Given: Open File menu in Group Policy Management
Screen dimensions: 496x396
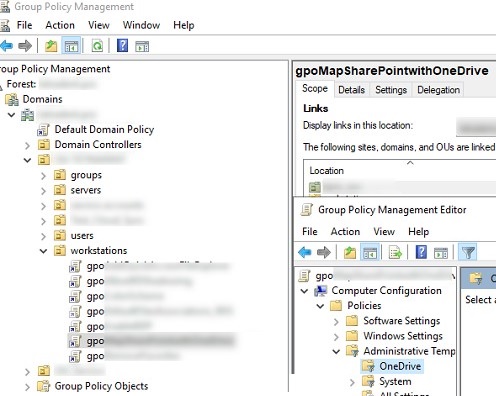Looking at the screenshot, I should pos(24,25).
